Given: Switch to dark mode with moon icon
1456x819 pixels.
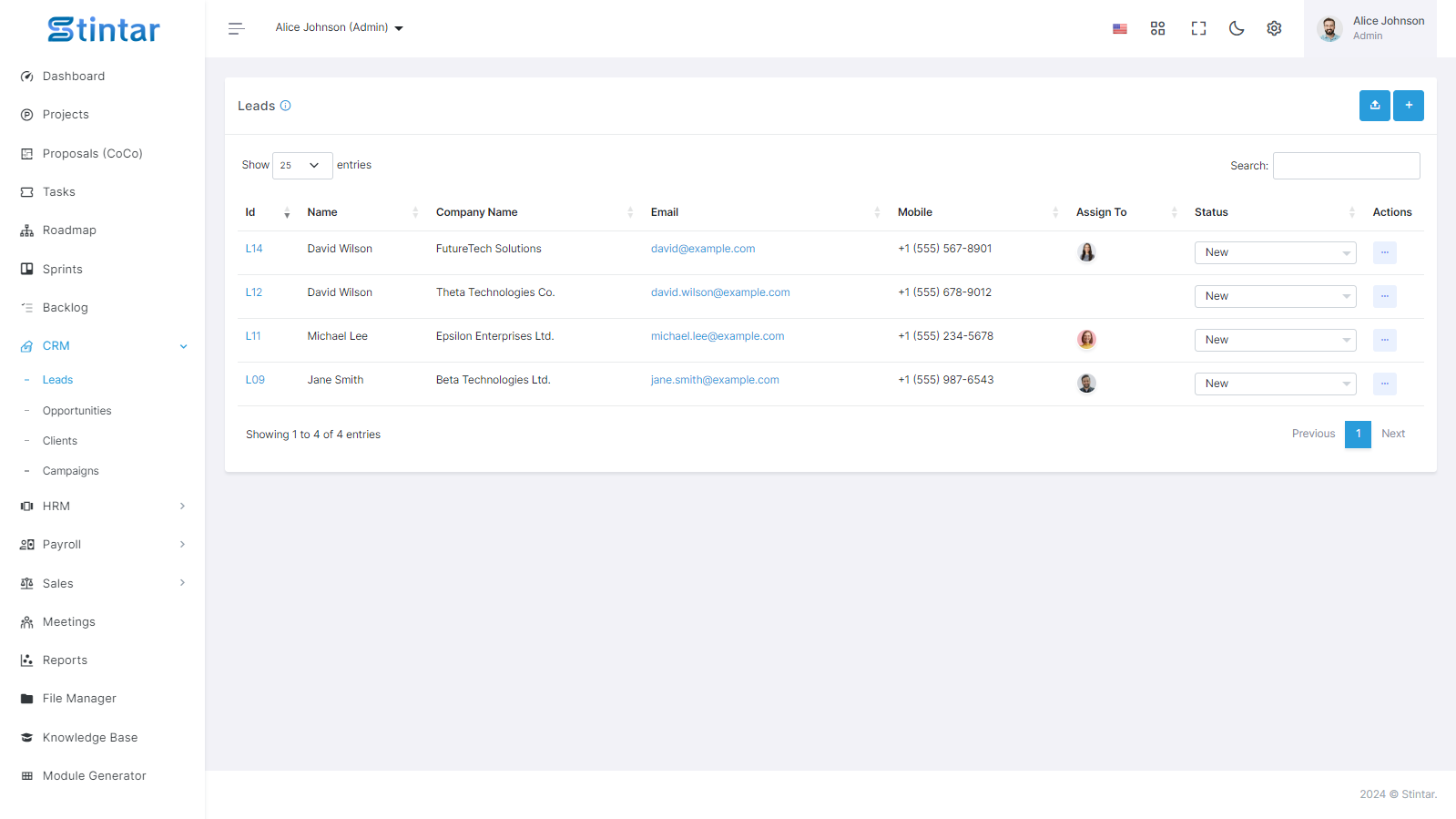Looking at the screenshot, I should [x=1237, y=28].
